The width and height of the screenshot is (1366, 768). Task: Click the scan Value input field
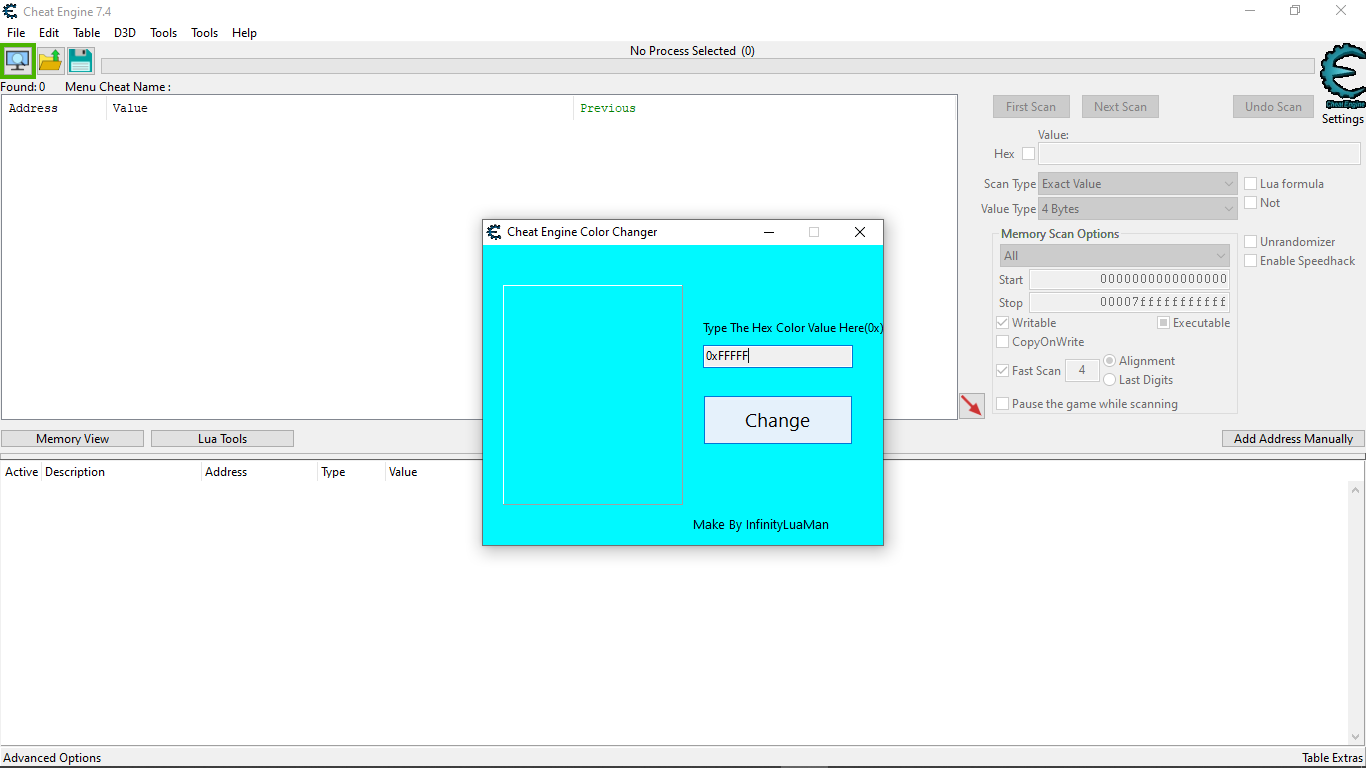click(x=1199, y=153)
